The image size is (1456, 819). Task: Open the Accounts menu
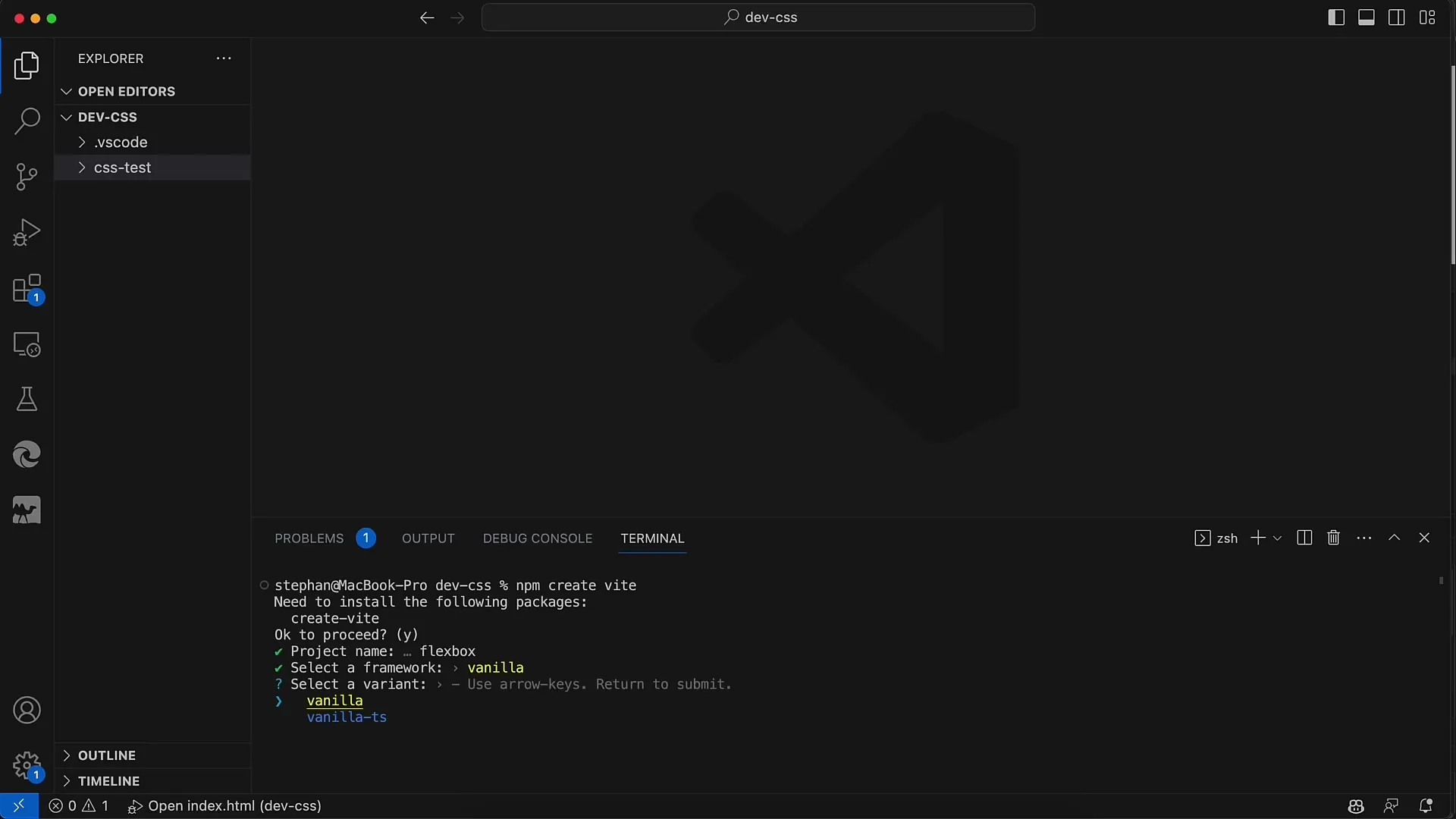(27, 711)
